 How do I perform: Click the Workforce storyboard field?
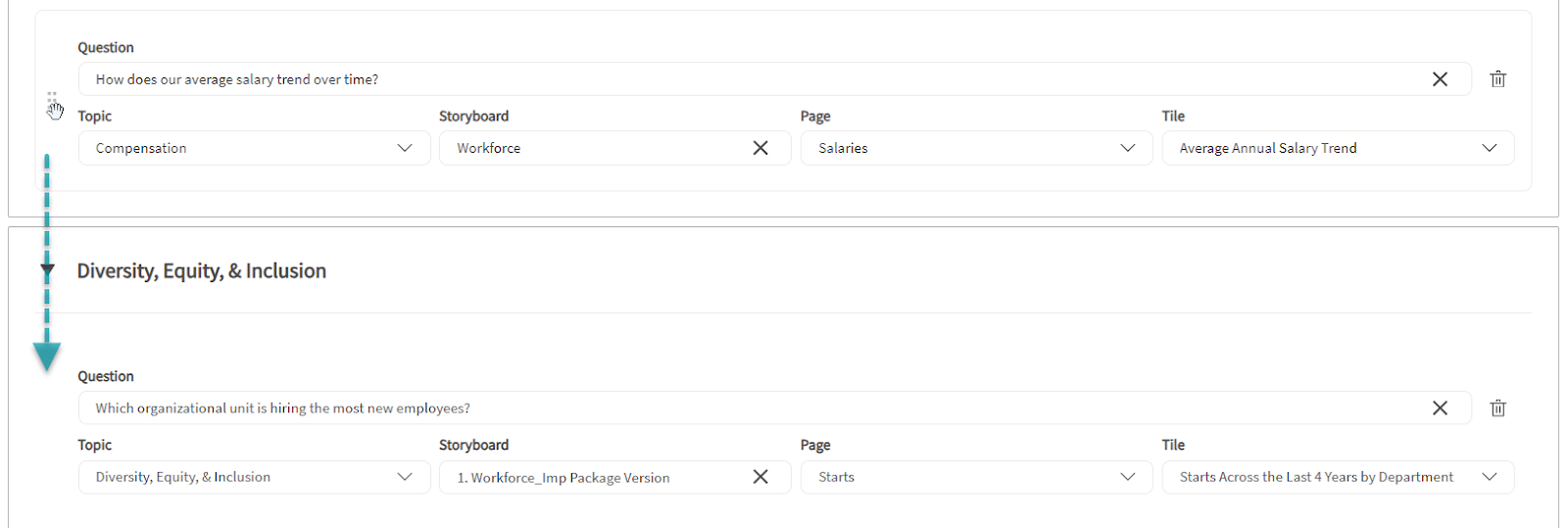pyautogui.click(x=588, y=148)
